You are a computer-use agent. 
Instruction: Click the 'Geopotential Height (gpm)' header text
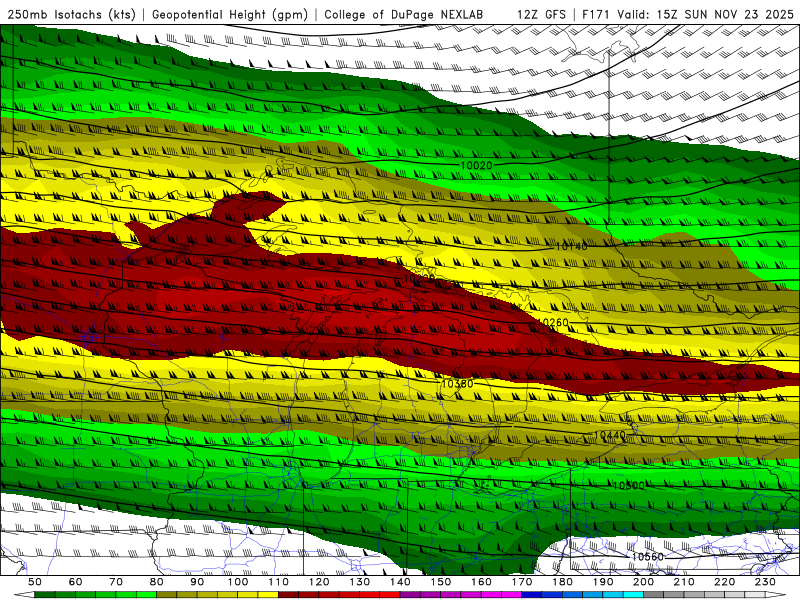click(230, 14)
